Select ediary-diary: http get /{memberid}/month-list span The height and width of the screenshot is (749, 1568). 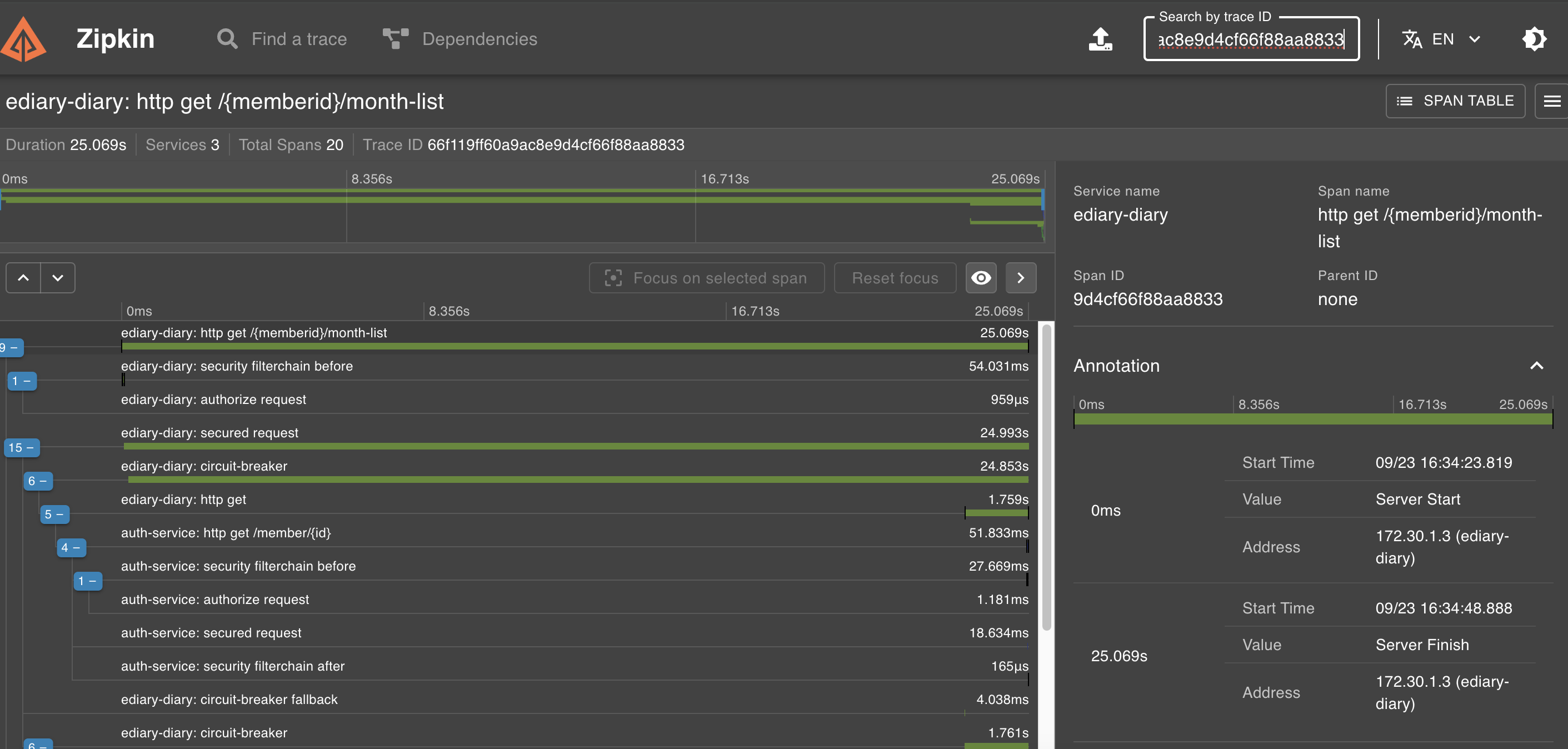575,338
